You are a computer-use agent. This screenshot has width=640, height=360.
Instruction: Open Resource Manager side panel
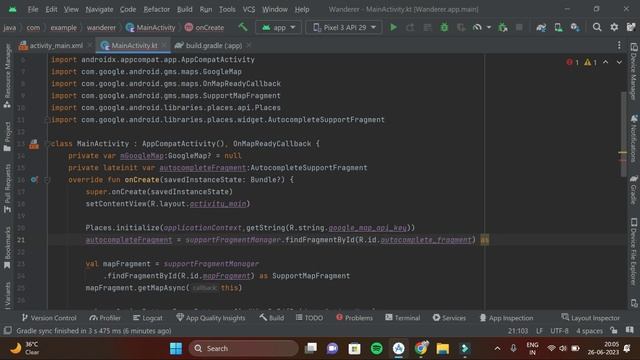[x=7, y=76]
